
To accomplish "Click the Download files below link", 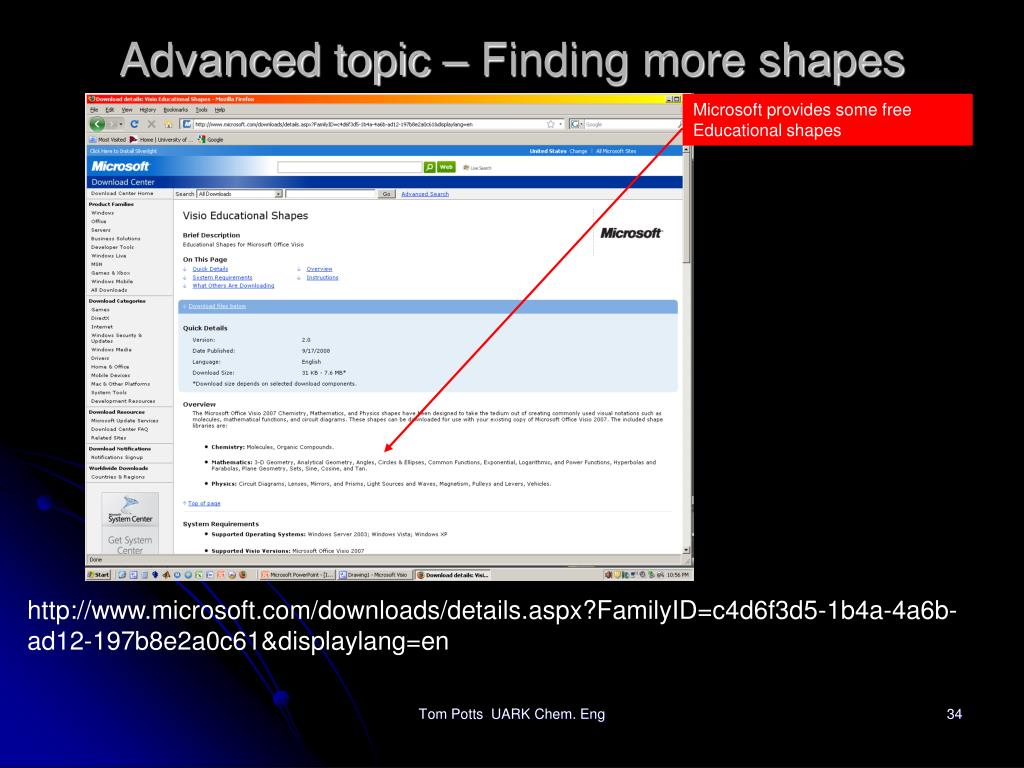I will 217,306.
